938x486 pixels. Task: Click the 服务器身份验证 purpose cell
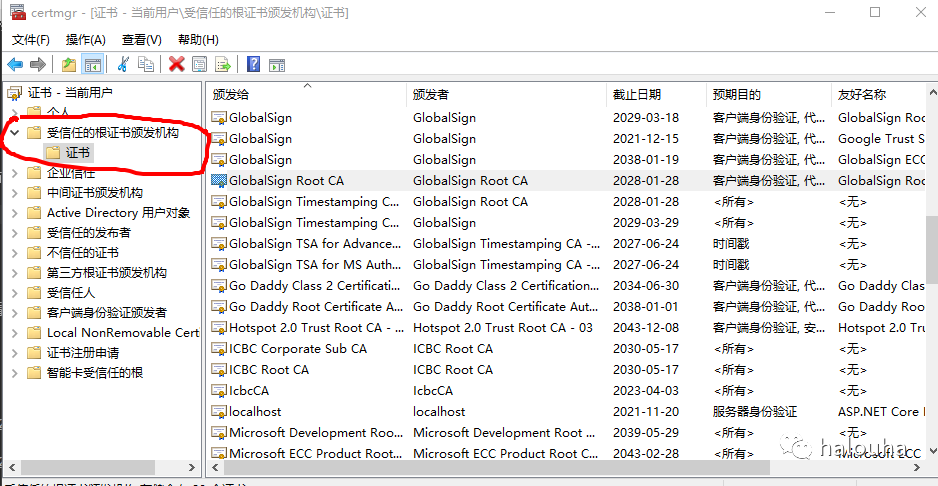coord(755,412)
